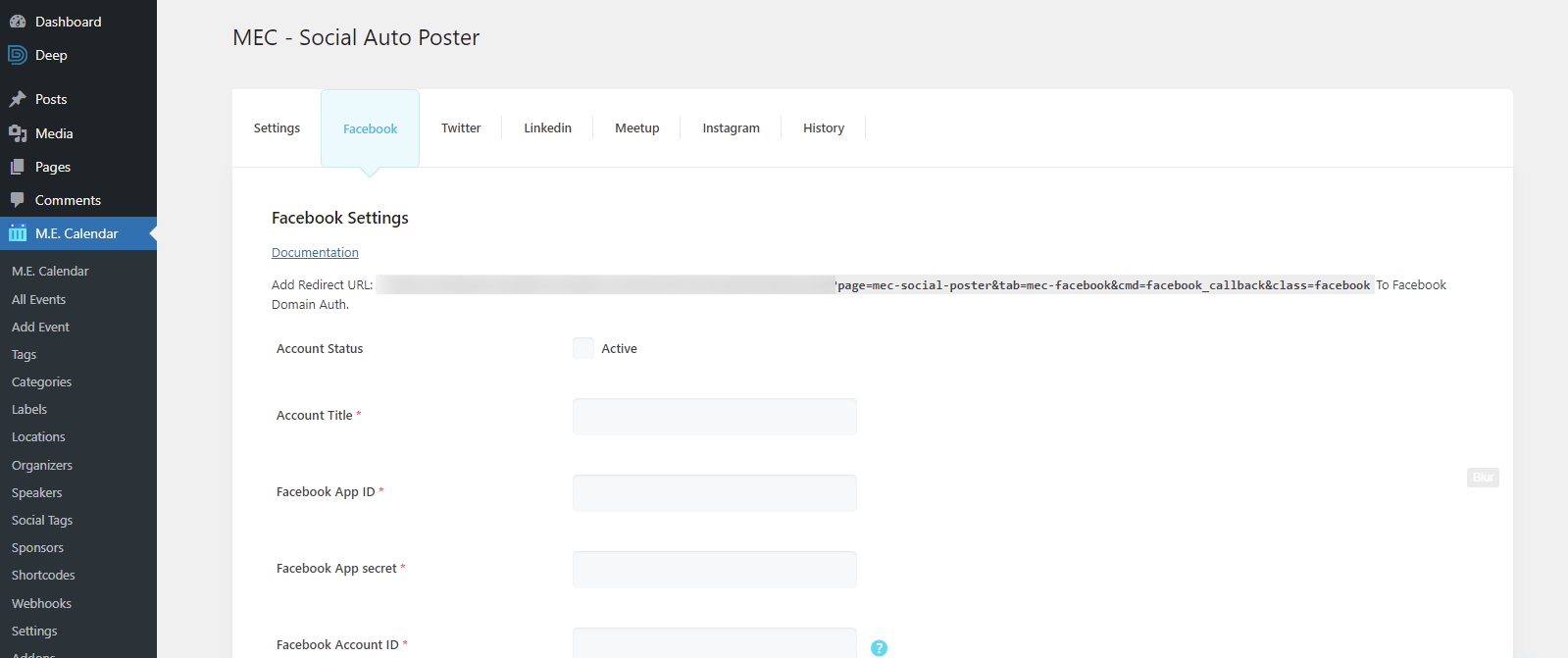
Task: Open the Documentation link
Action: point(315,253)
